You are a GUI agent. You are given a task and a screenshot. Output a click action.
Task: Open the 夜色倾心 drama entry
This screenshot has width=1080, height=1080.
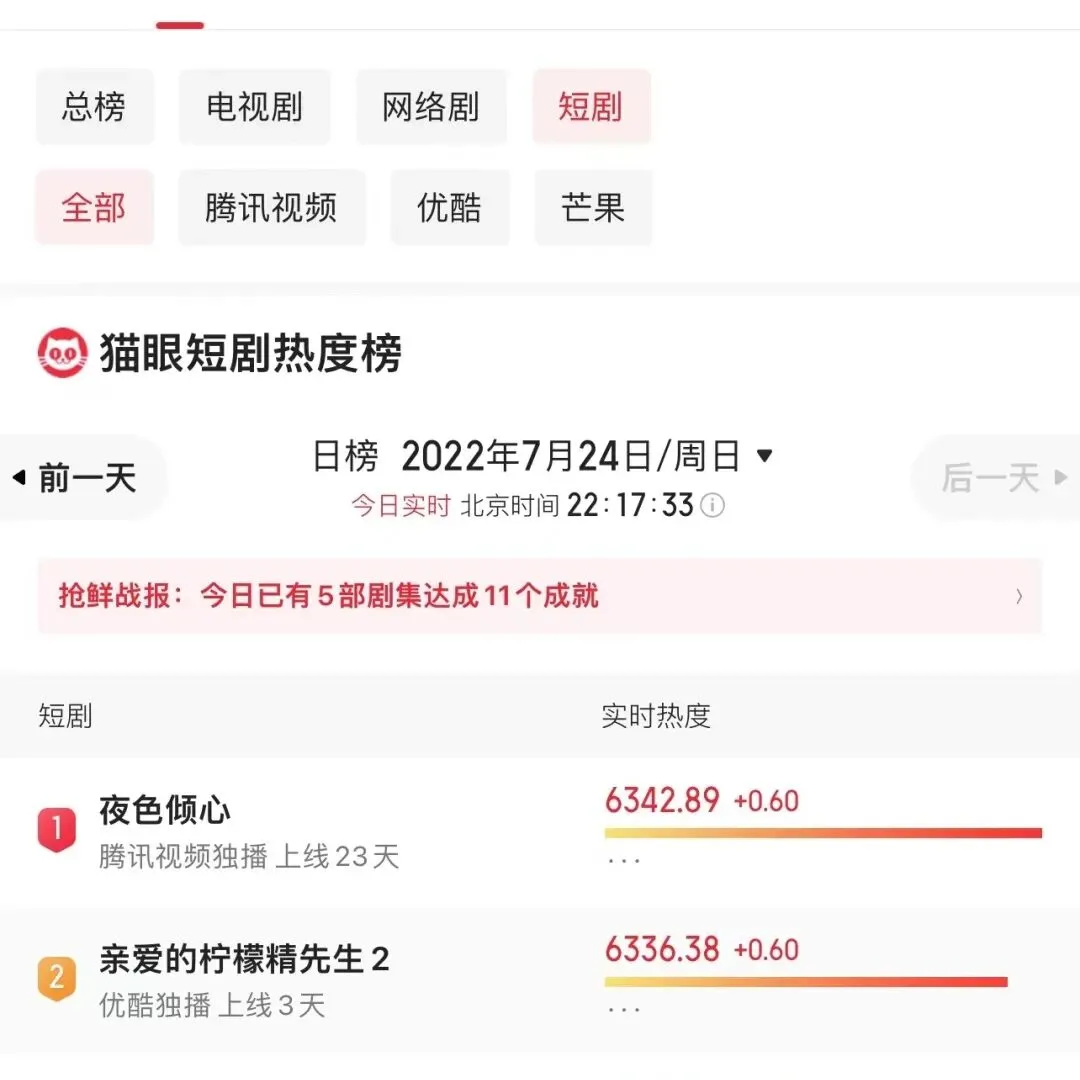[x=166, y=810]
